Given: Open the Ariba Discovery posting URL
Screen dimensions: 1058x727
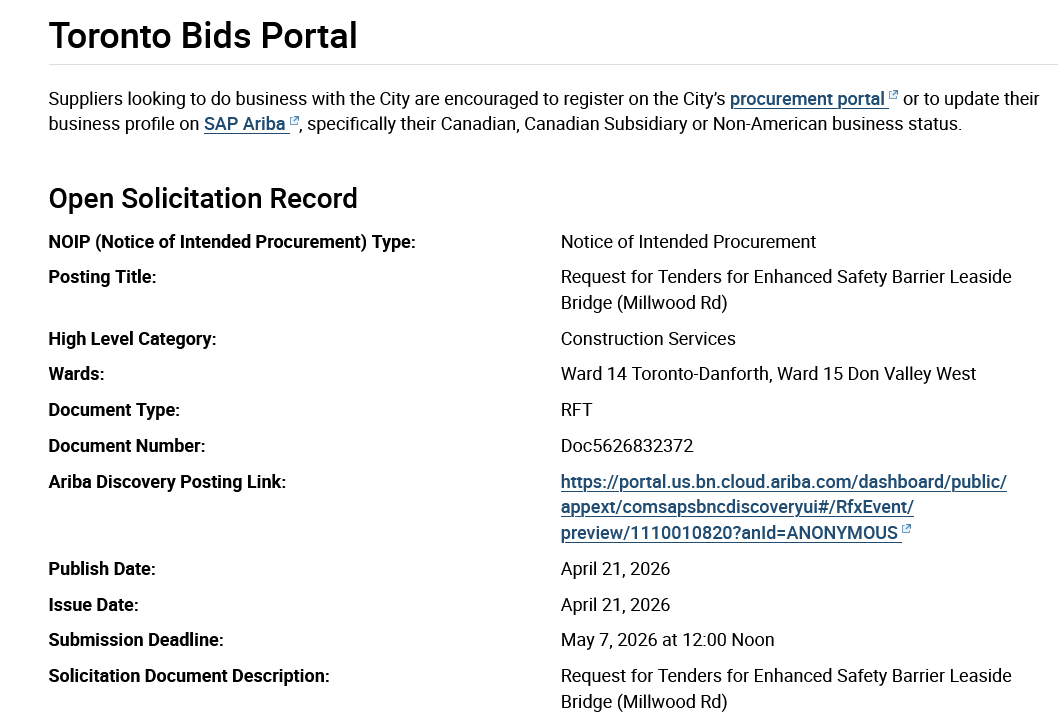Looking at the screenshot, I should point(783,507).
